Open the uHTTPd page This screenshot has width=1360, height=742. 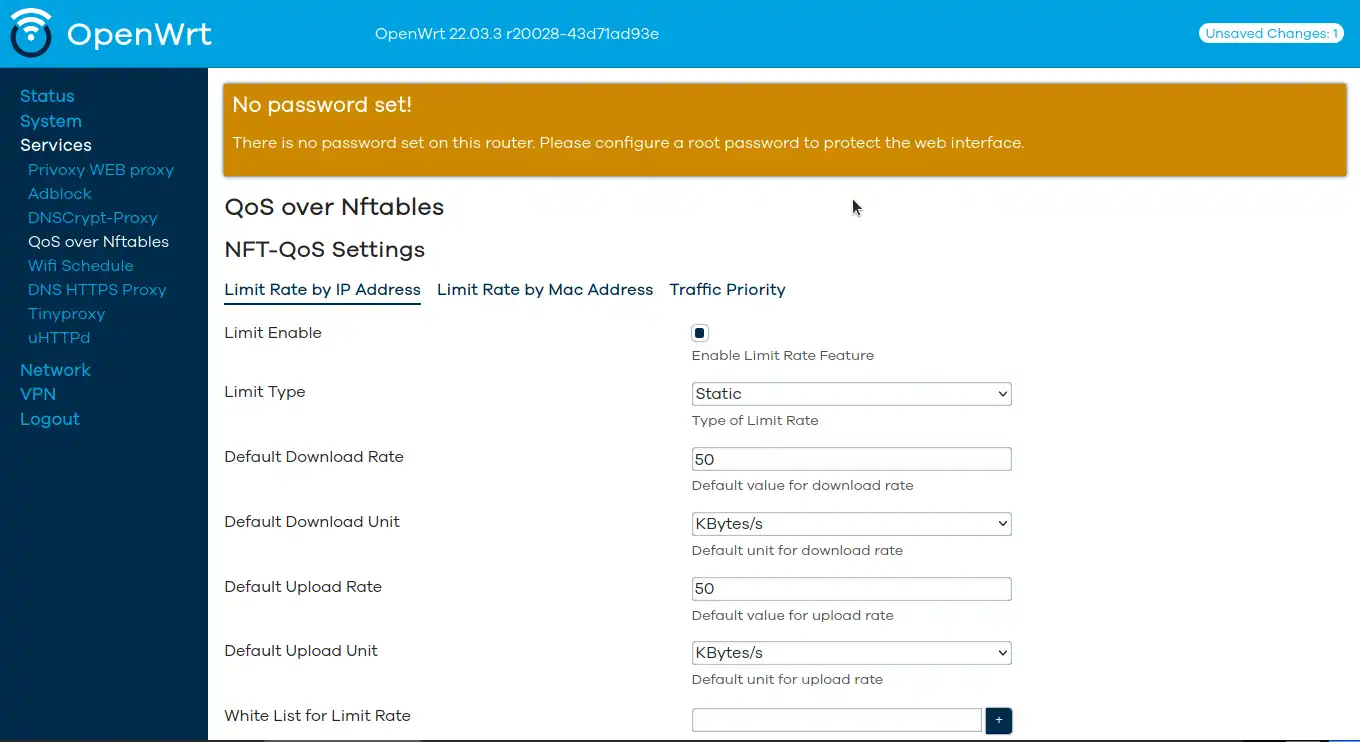coord(59,338)
